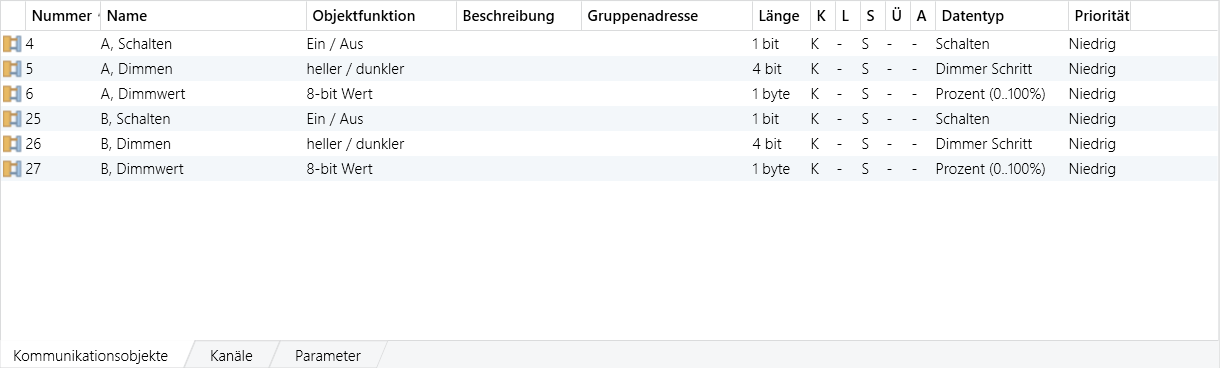Select the Kommunikationsobjekte tab
This screenshot has height=368, width=1220.
(x=91, y=355)
